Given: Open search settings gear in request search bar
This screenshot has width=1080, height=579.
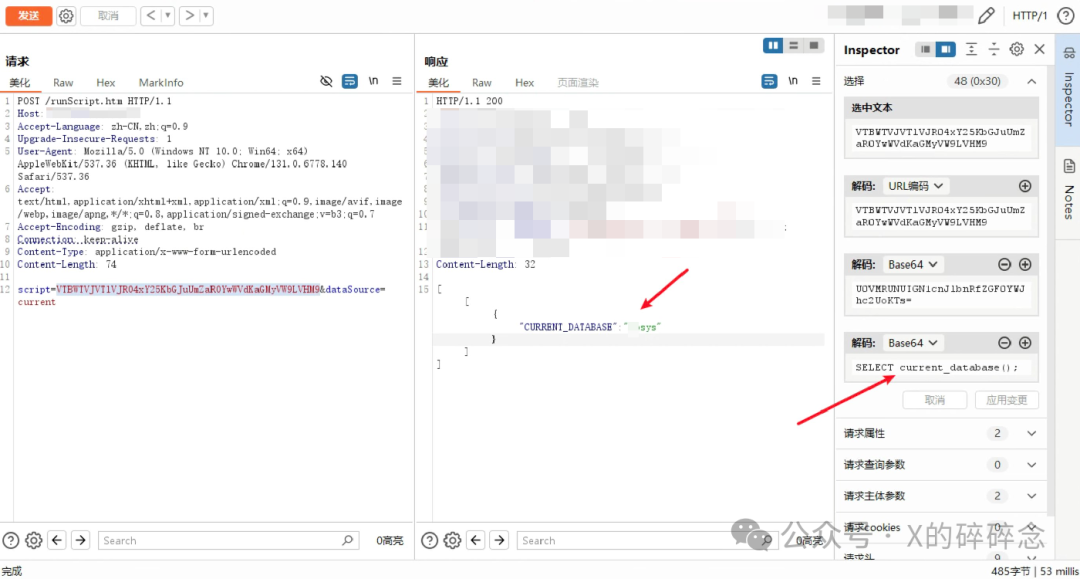Looking at the screenshot, I should pyautogui.click(x=34, y=540).
